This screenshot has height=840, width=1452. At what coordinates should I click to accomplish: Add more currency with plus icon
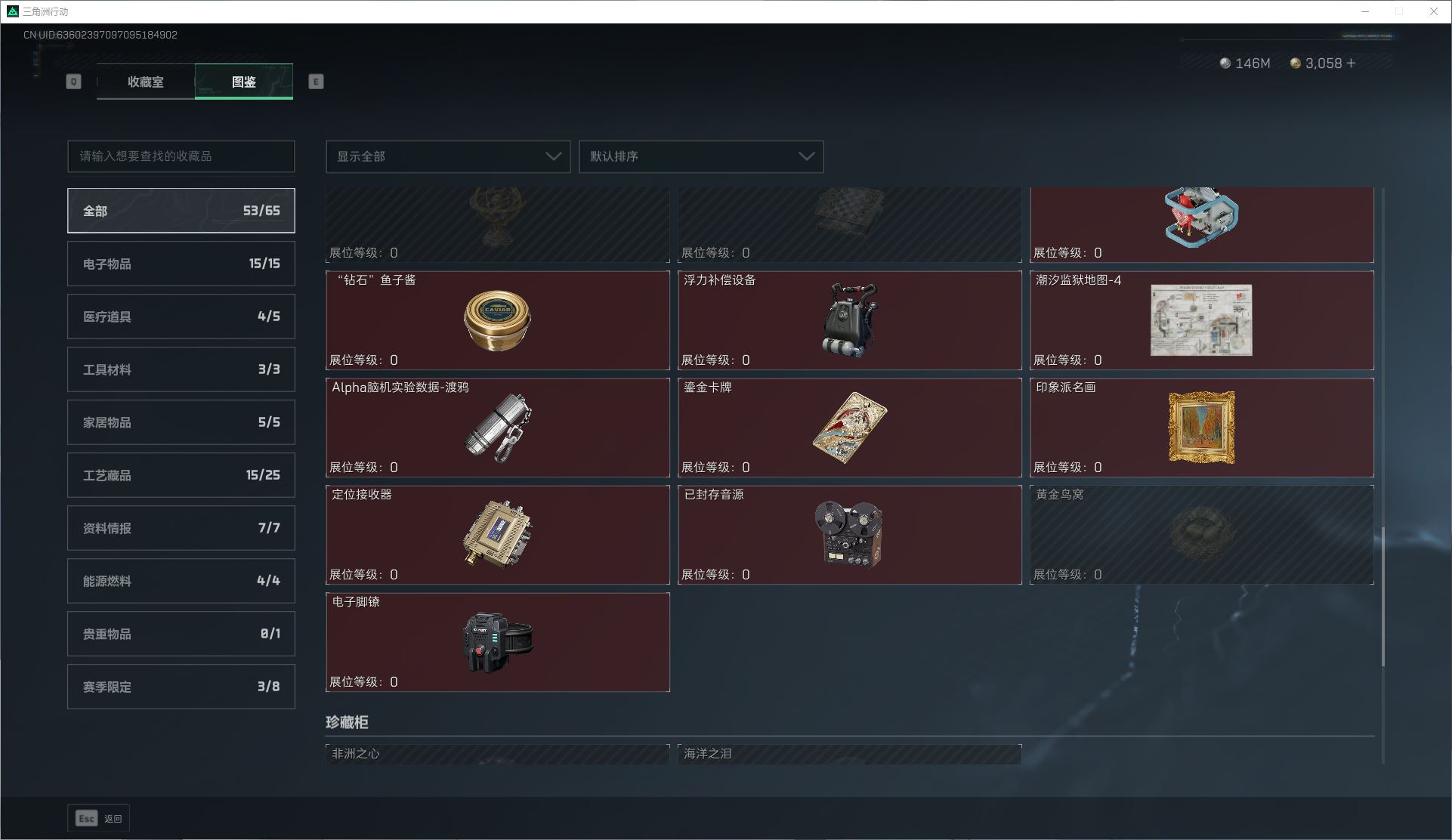click(1351, 63)
